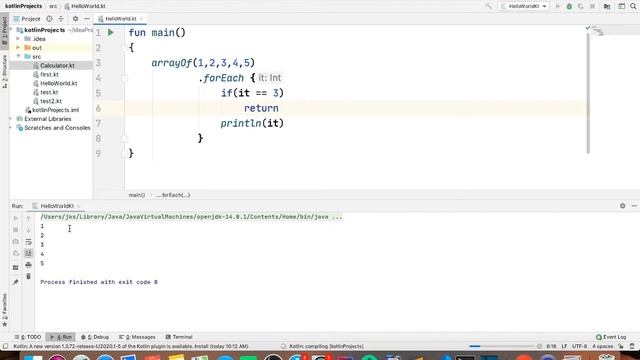Open the Debug tool window tab

pos(95,337)
